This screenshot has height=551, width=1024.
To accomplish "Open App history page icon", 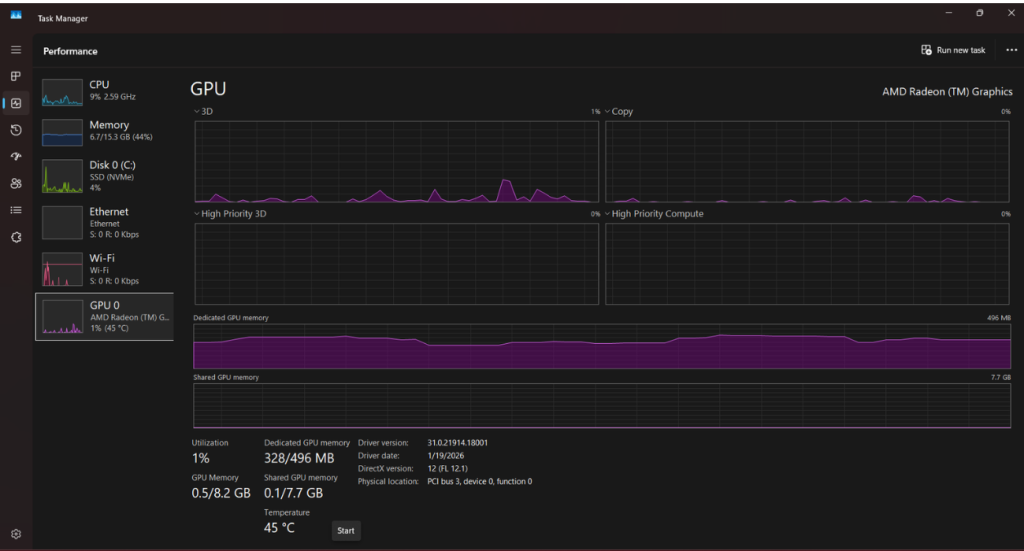I will pos(16,130).
